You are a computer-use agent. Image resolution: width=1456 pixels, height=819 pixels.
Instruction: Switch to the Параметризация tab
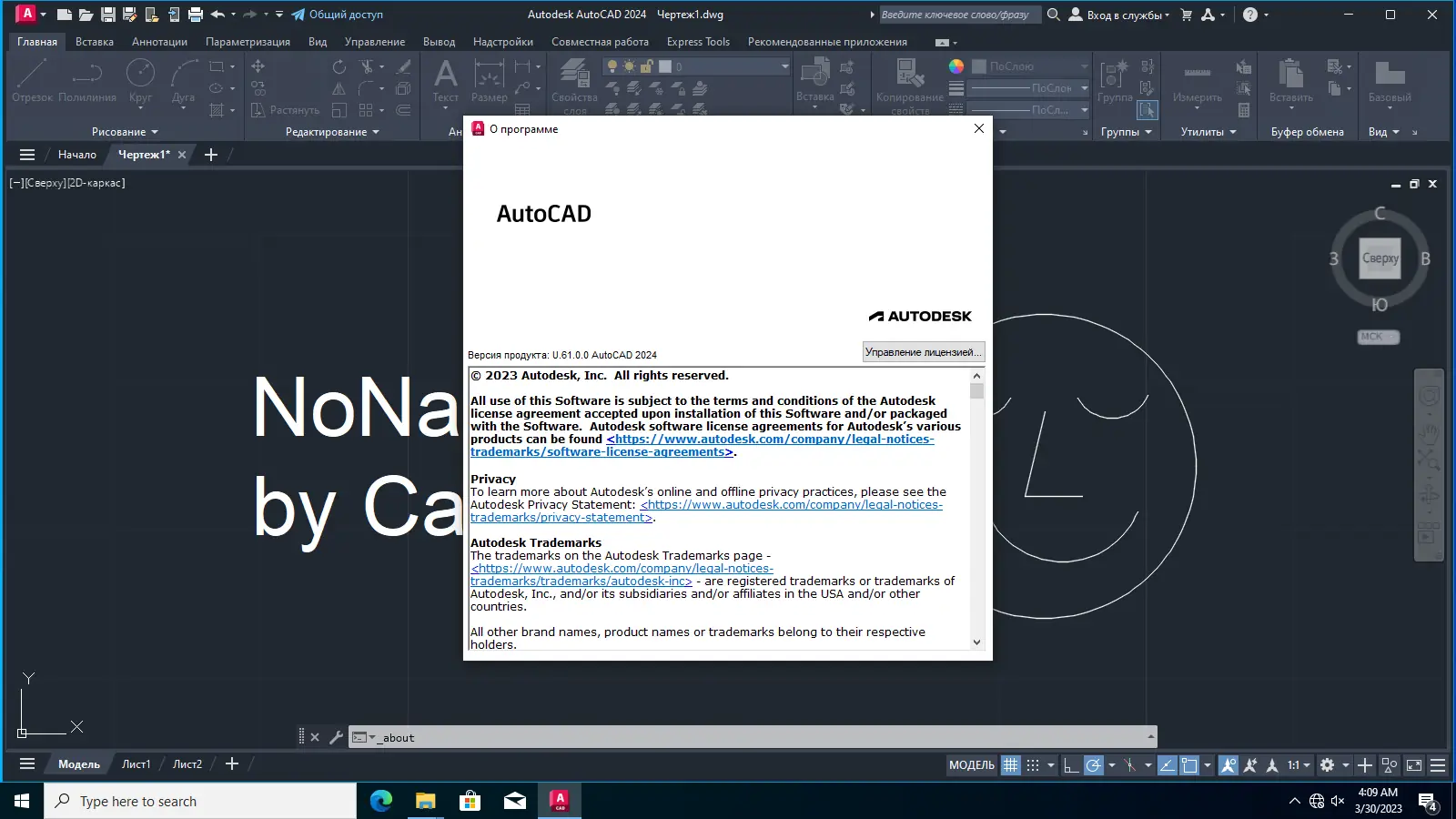[x=248, y=42]
